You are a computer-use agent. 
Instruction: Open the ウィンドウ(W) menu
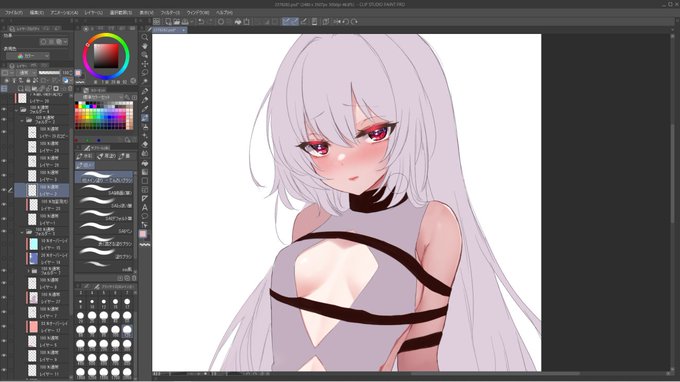pyautogui.click(x=198, y=13)
